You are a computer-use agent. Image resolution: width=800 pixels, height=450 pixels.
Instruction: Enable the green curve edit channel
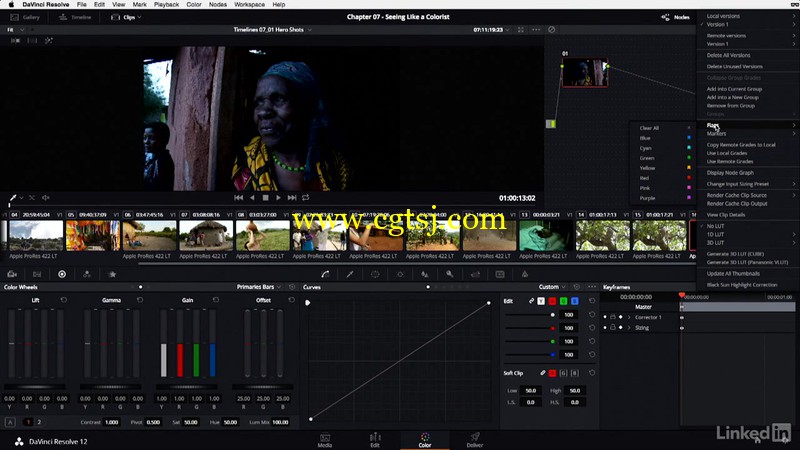coord(563,301)
